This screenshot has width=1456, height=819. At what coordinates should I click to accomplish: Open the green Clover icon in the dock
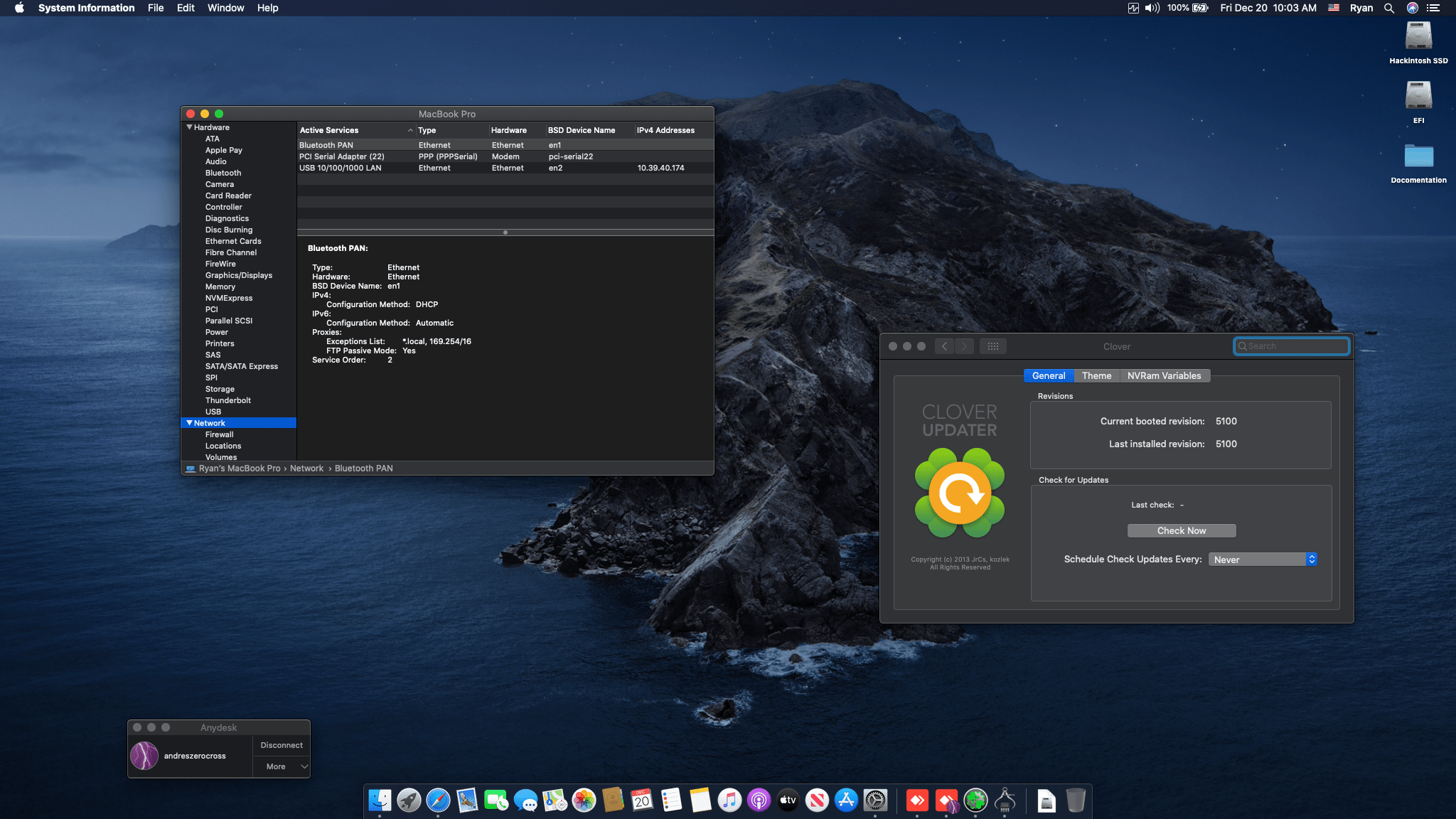coord(975,801)
